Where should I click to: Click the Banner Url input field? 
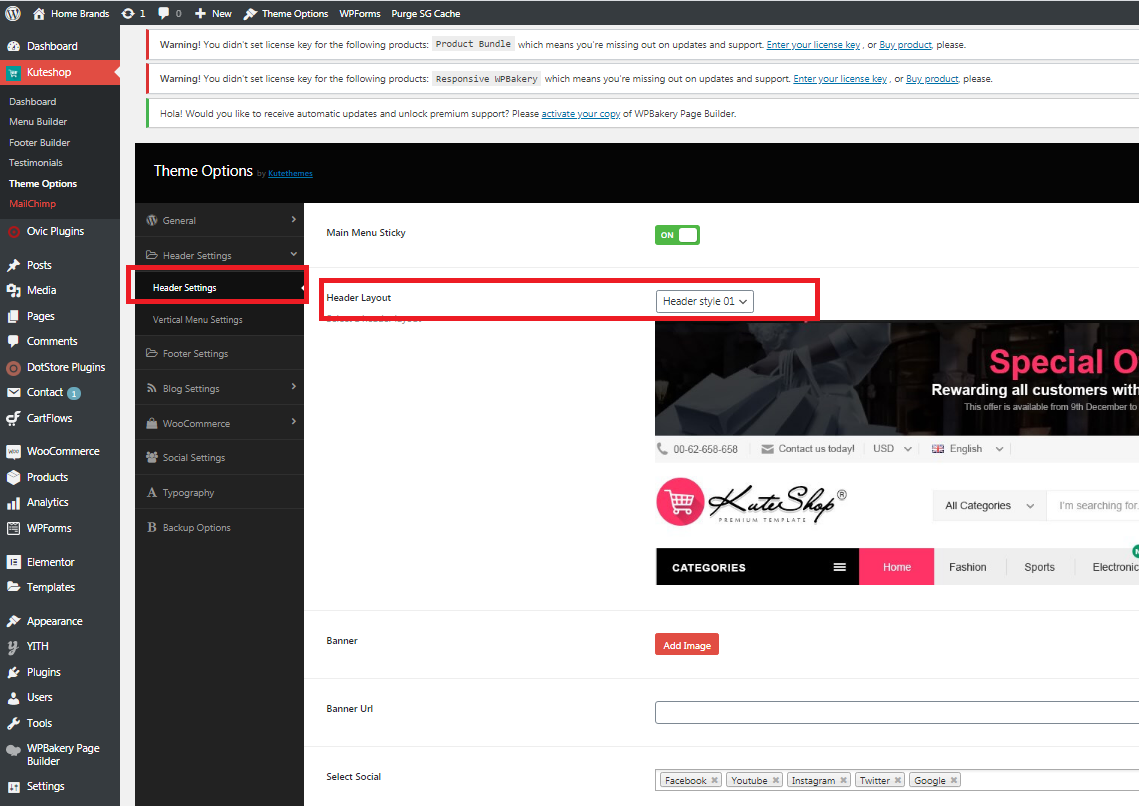tap(896, 712)
